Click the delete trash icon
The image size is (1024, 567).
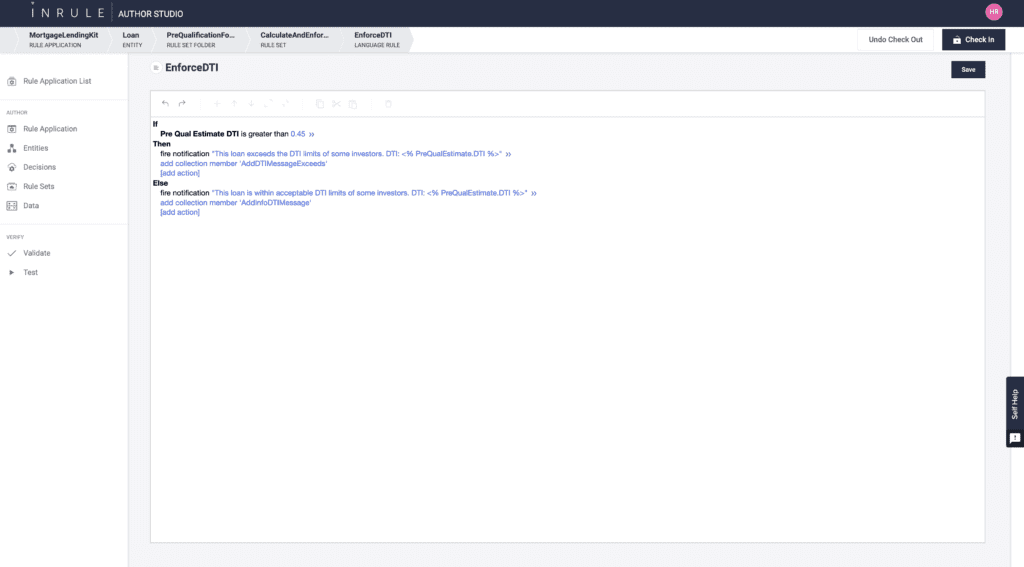pos(388,103)
